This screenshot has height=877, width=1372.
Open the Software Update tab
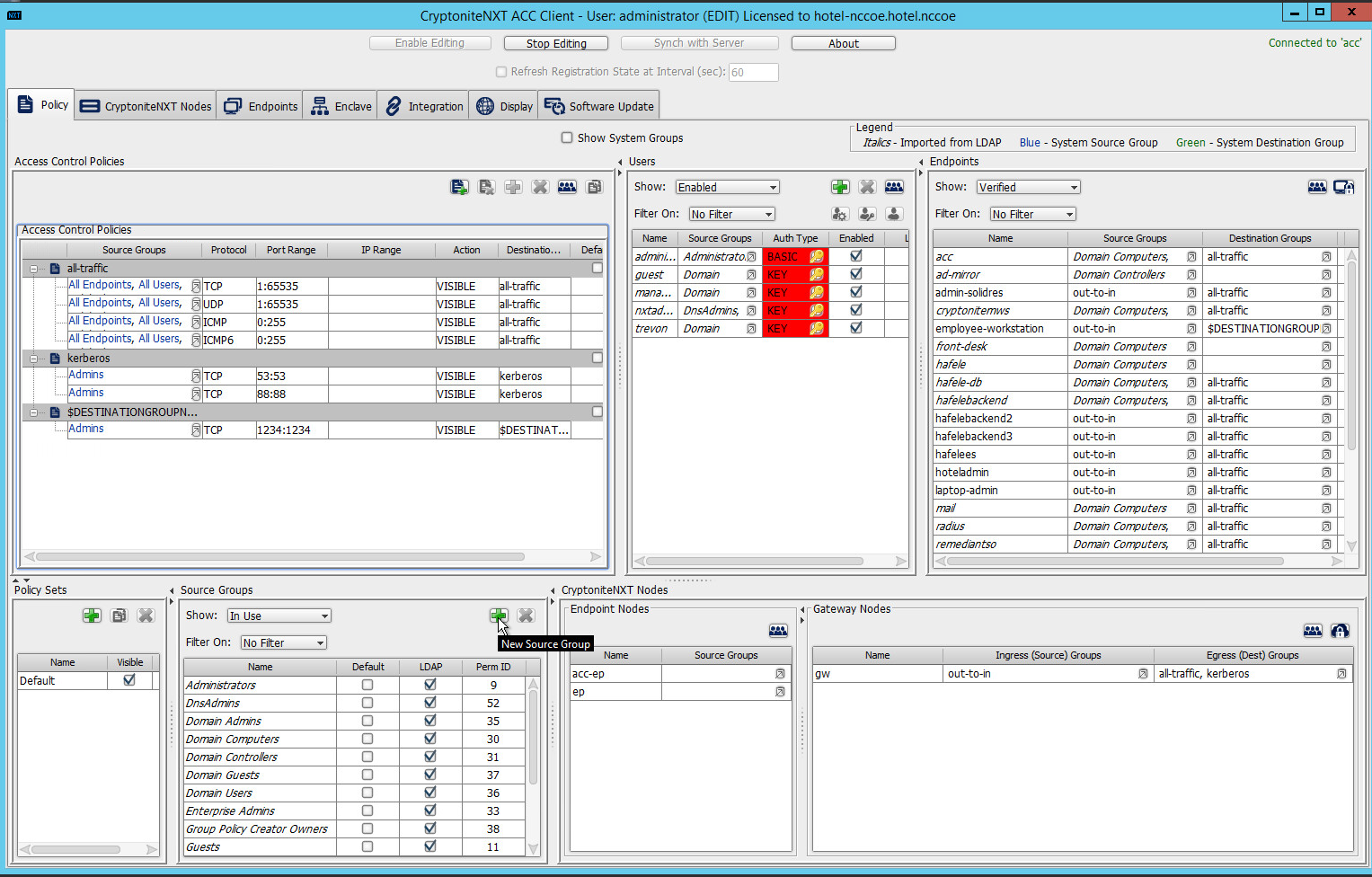point(598,106)
